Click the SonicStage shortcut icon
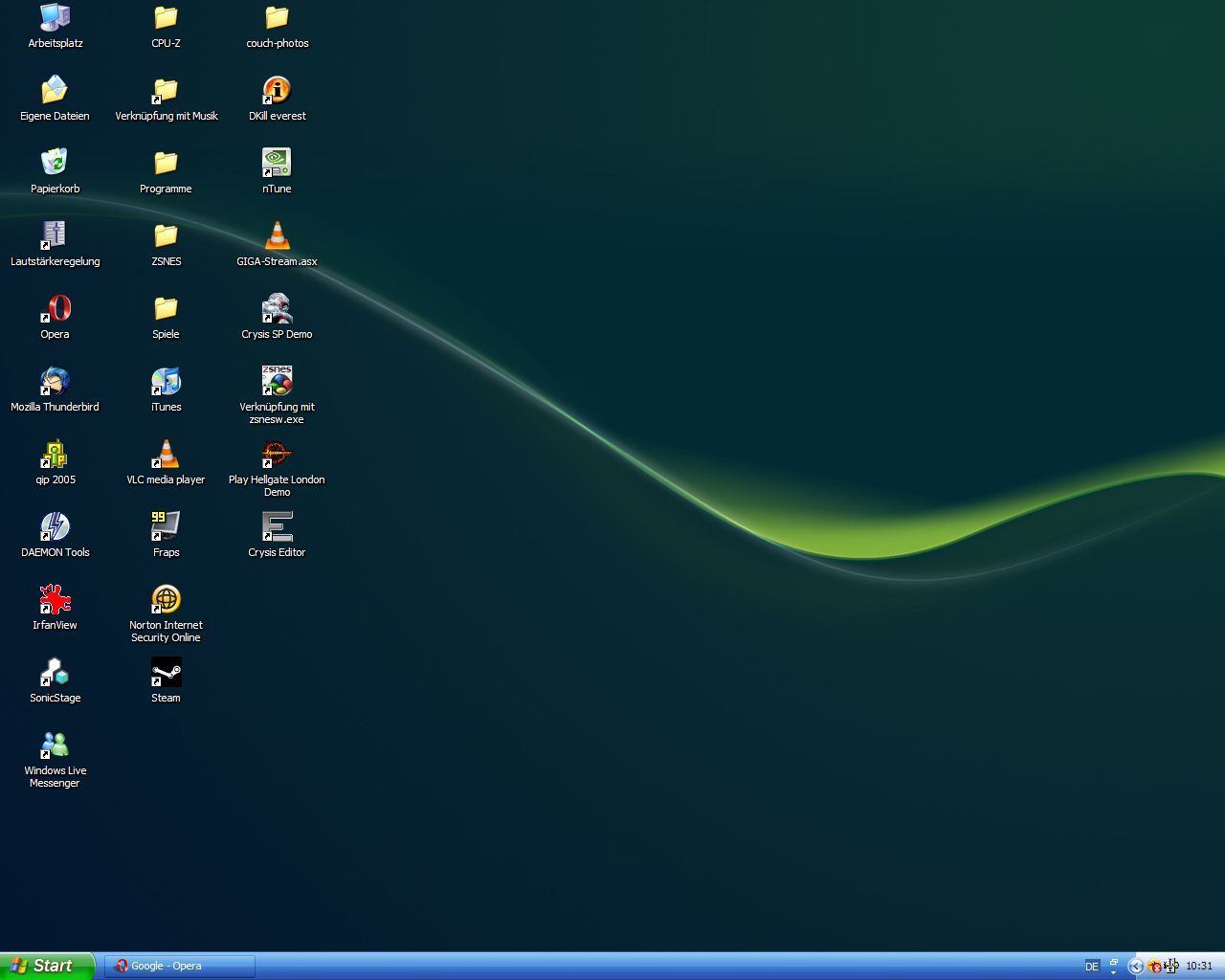Viewport: 1225px width, 980px height. pos(55,672)
